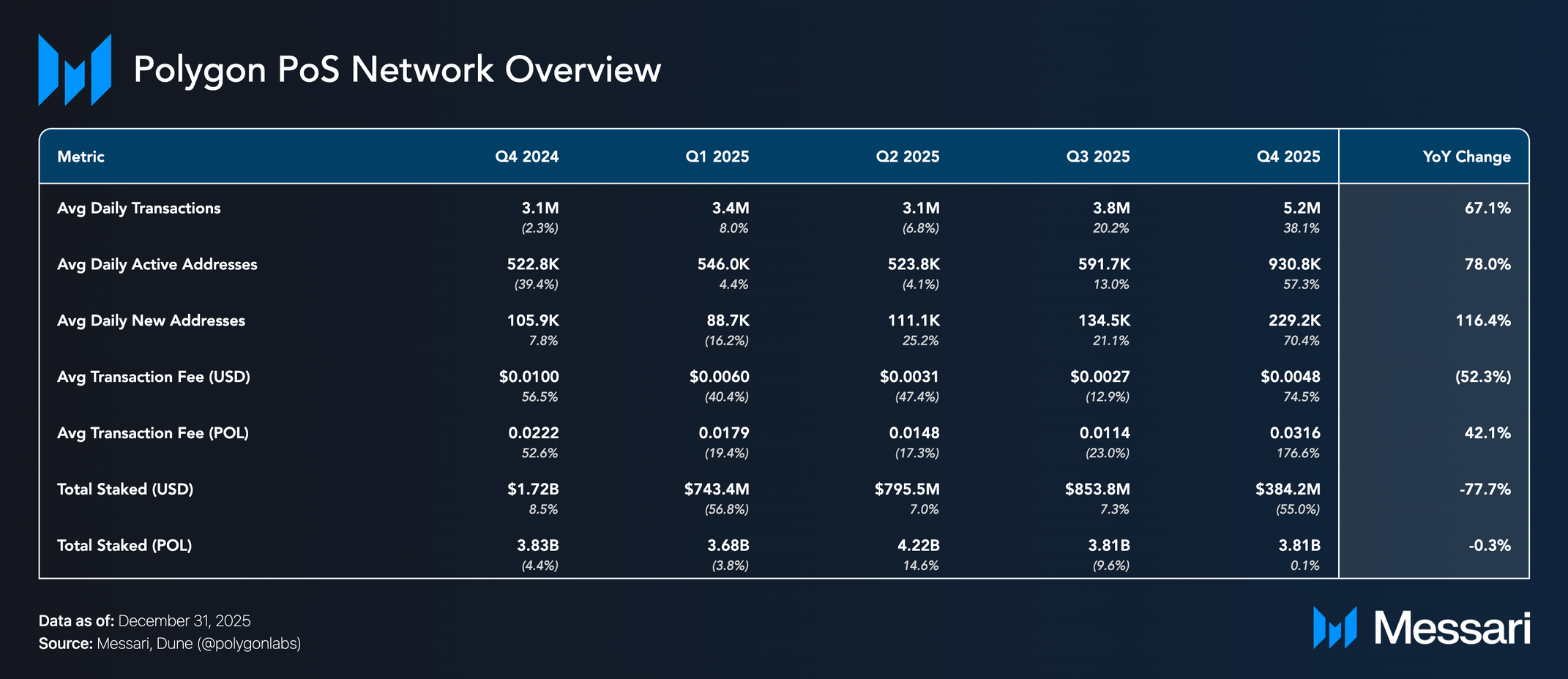The image size is (1568, 679).
Task: Click the 930.8K active addresses value
Action: 1294,265
